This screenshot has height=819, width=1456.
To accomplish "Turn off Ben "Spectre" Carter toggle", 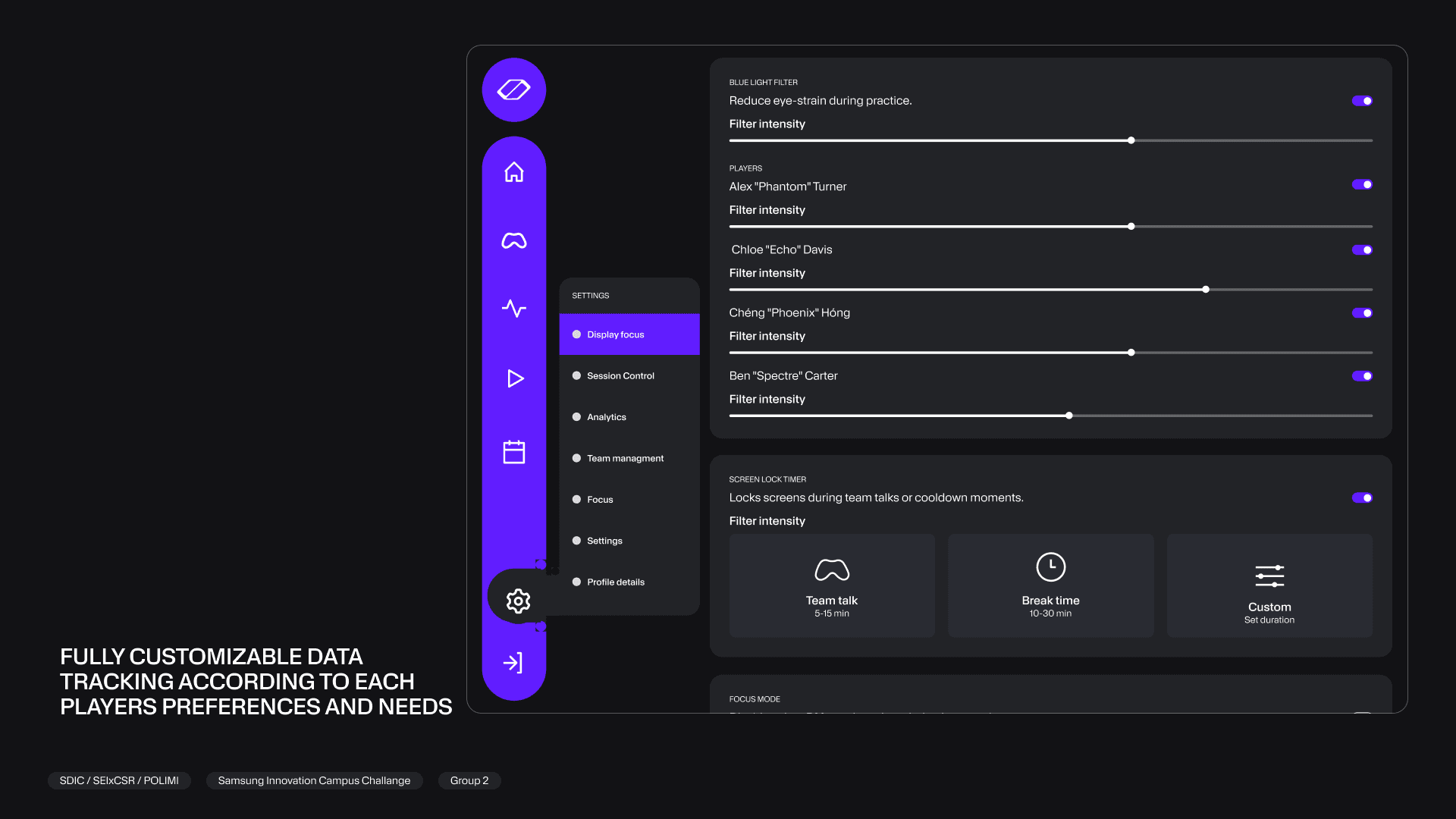I will (1361, 376).
